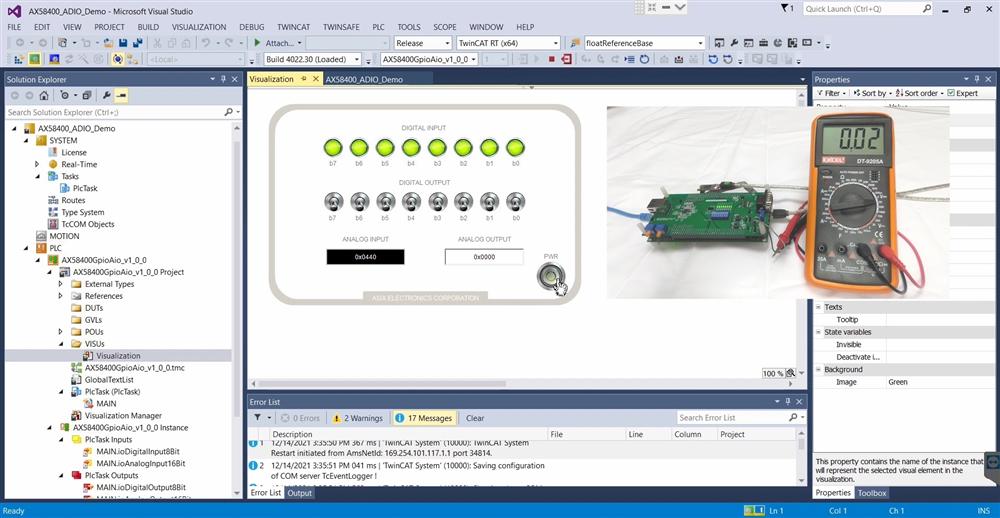
Task: Click the Find in Files icon
Action: coord(575,43)
